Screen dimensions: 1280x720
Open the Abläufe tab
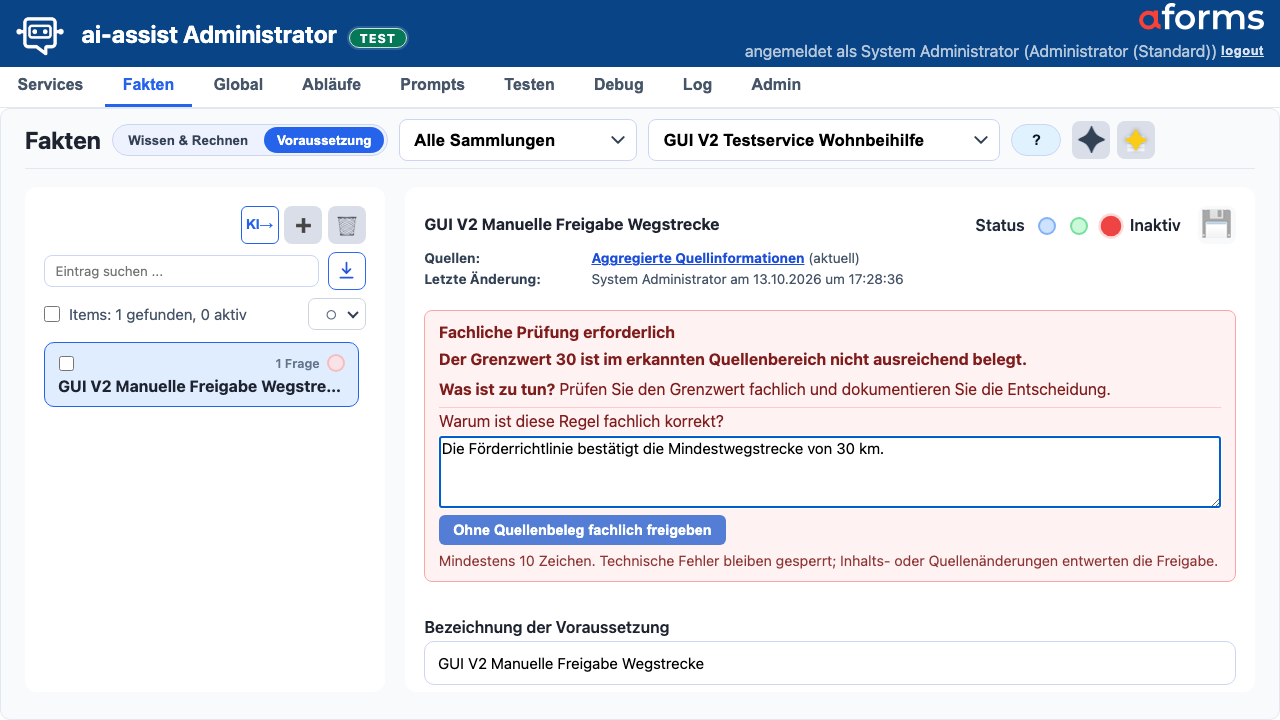coord(331,85)
